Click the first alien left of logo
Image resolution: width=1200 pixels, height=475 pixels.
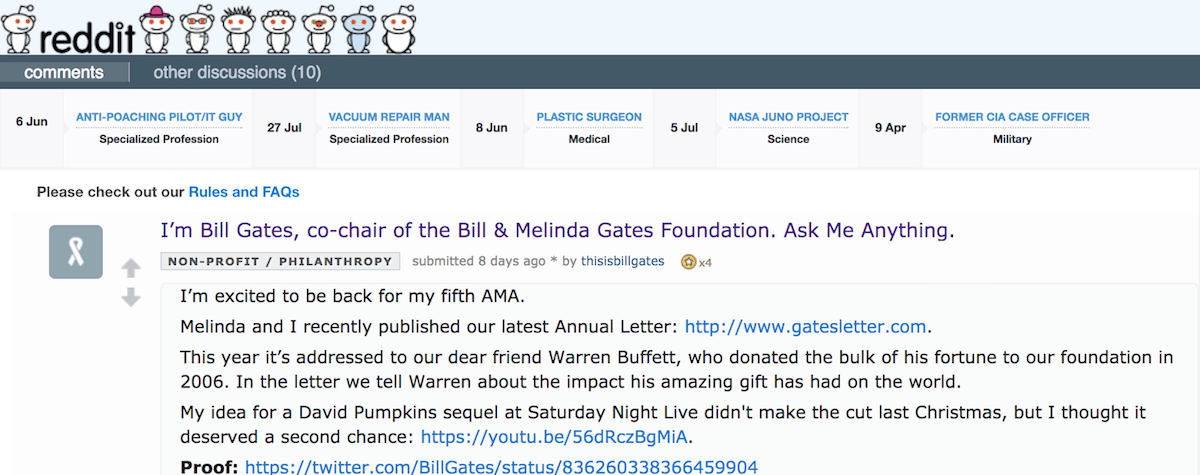(19, 28)
